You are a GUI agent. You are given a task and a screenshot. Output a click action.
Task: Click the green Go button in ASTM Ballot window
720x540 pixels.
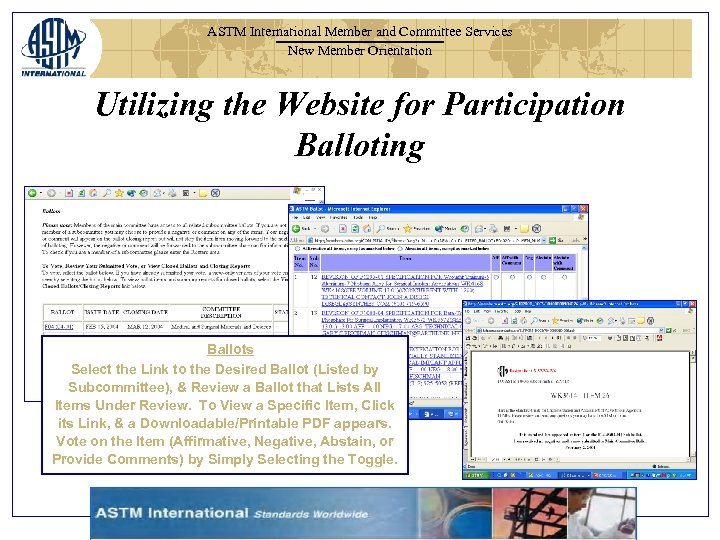[x=552, y=240]
